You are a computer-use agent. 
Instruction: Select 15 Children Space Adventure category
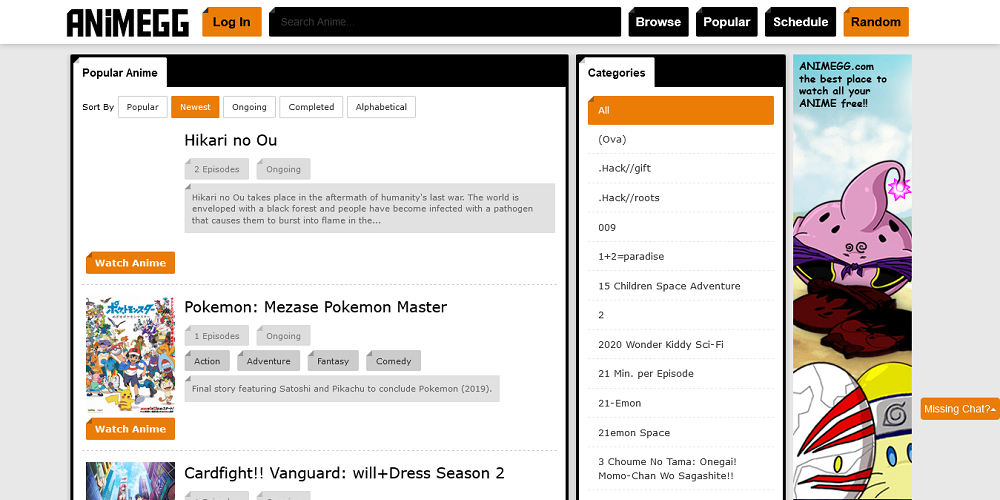(680, 286)
